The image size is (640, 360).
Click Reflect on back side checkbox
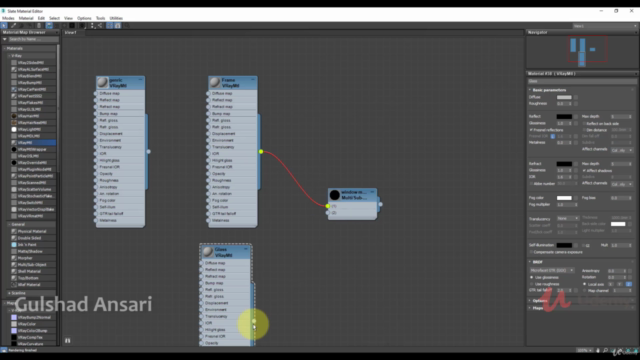(x=584, y=123)
